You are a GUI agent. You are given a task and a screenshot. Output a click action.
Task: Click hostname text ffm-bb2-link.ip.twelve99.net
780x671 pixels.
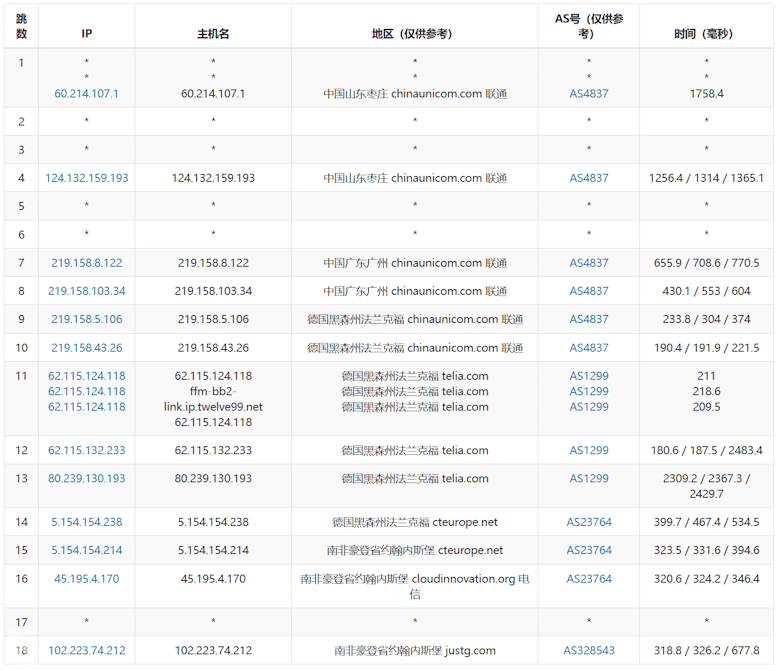pos(213,399)
